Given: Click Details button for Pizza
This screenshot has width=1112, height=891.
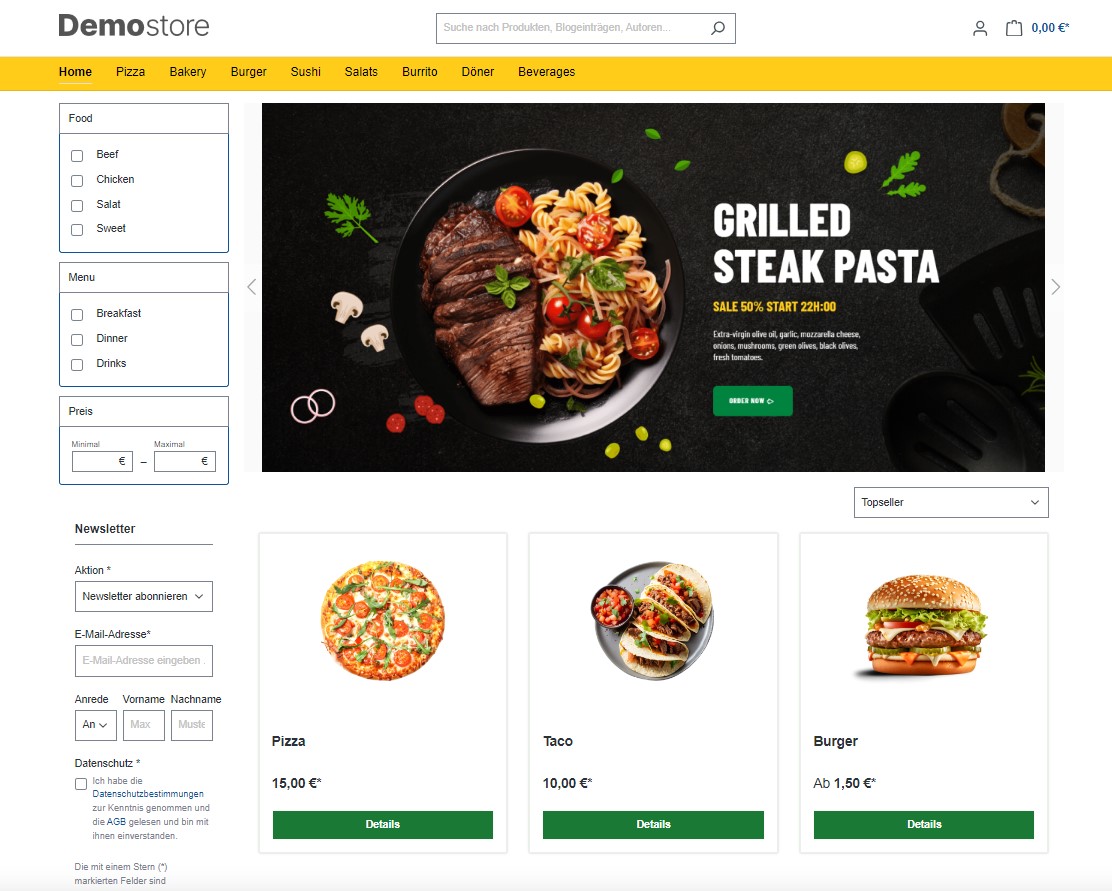Looking at the screenshot, I should coord(383,824).
